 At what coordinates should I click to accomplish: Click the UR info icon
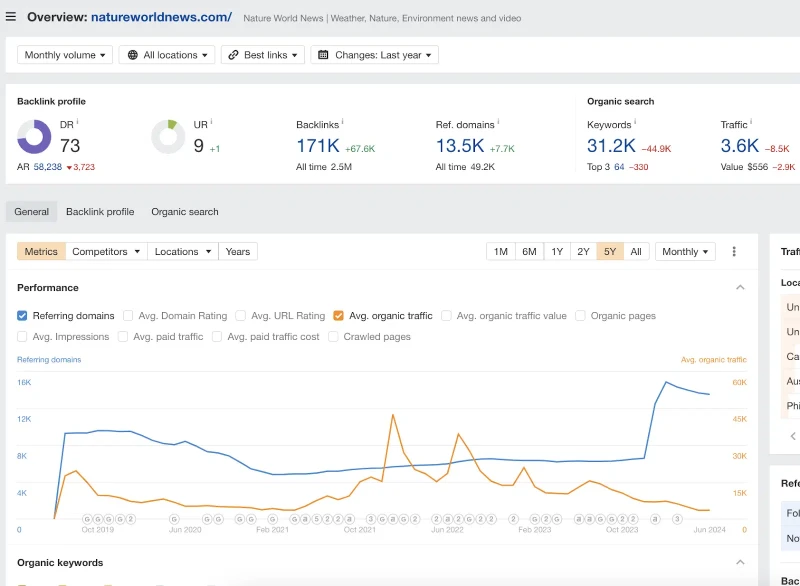(x=211, y=121)
